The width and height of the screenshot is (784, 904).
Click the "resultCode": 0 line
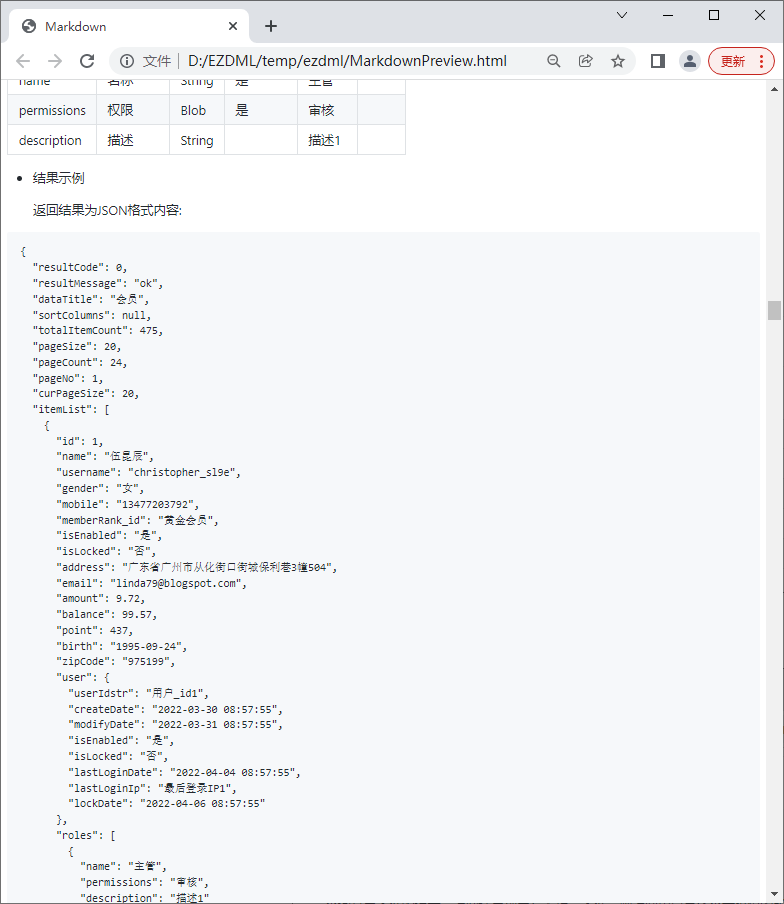80,268
